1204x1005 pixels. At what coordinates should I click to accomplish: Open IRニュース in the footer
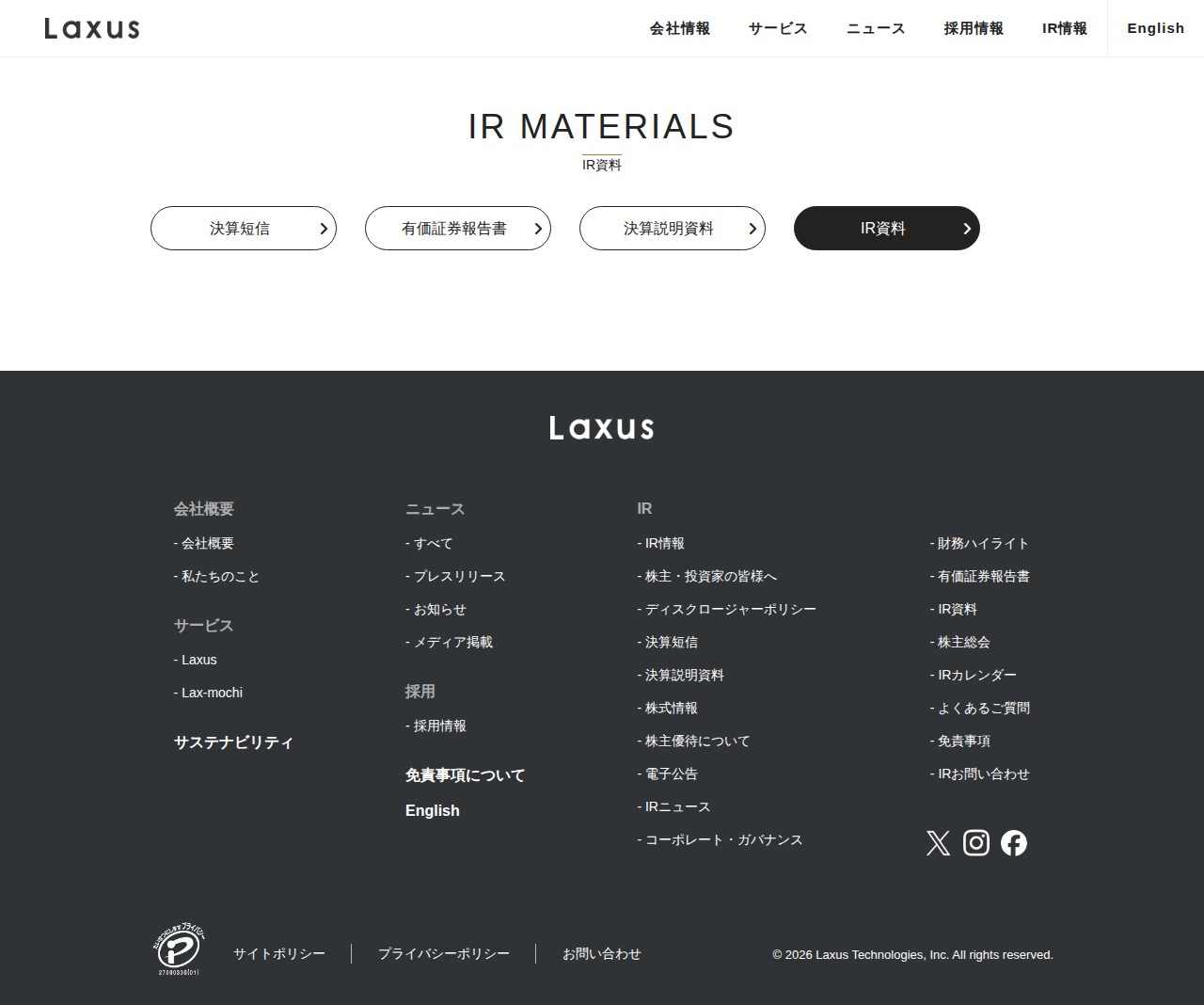[x=673, y=807]
